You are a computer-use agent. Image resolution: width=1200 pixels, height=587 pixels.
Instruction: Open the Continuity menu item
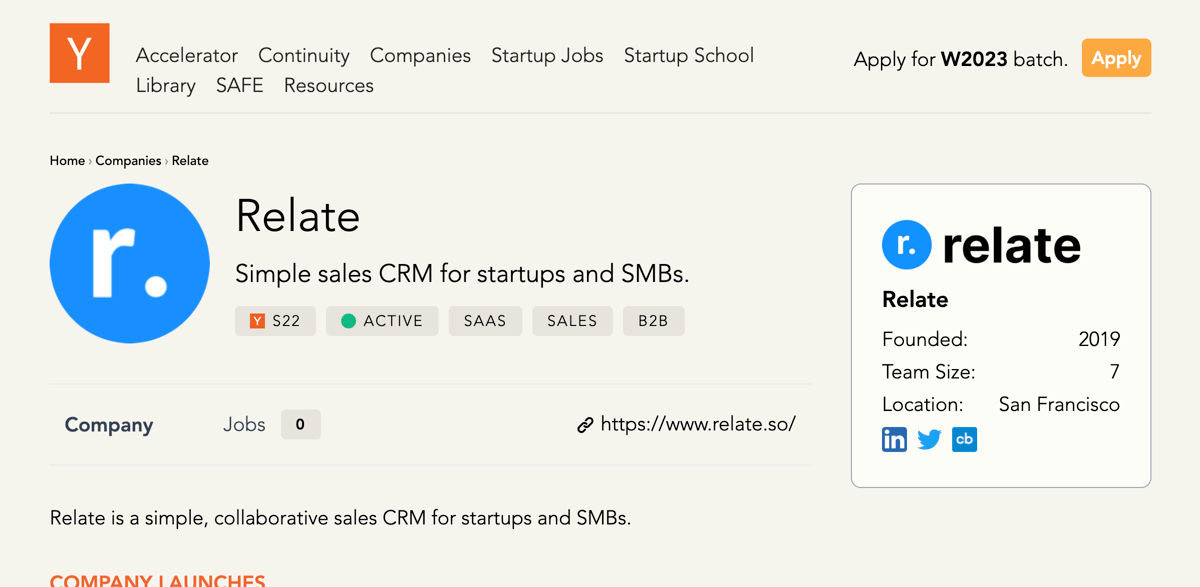[x=304, y=55]
